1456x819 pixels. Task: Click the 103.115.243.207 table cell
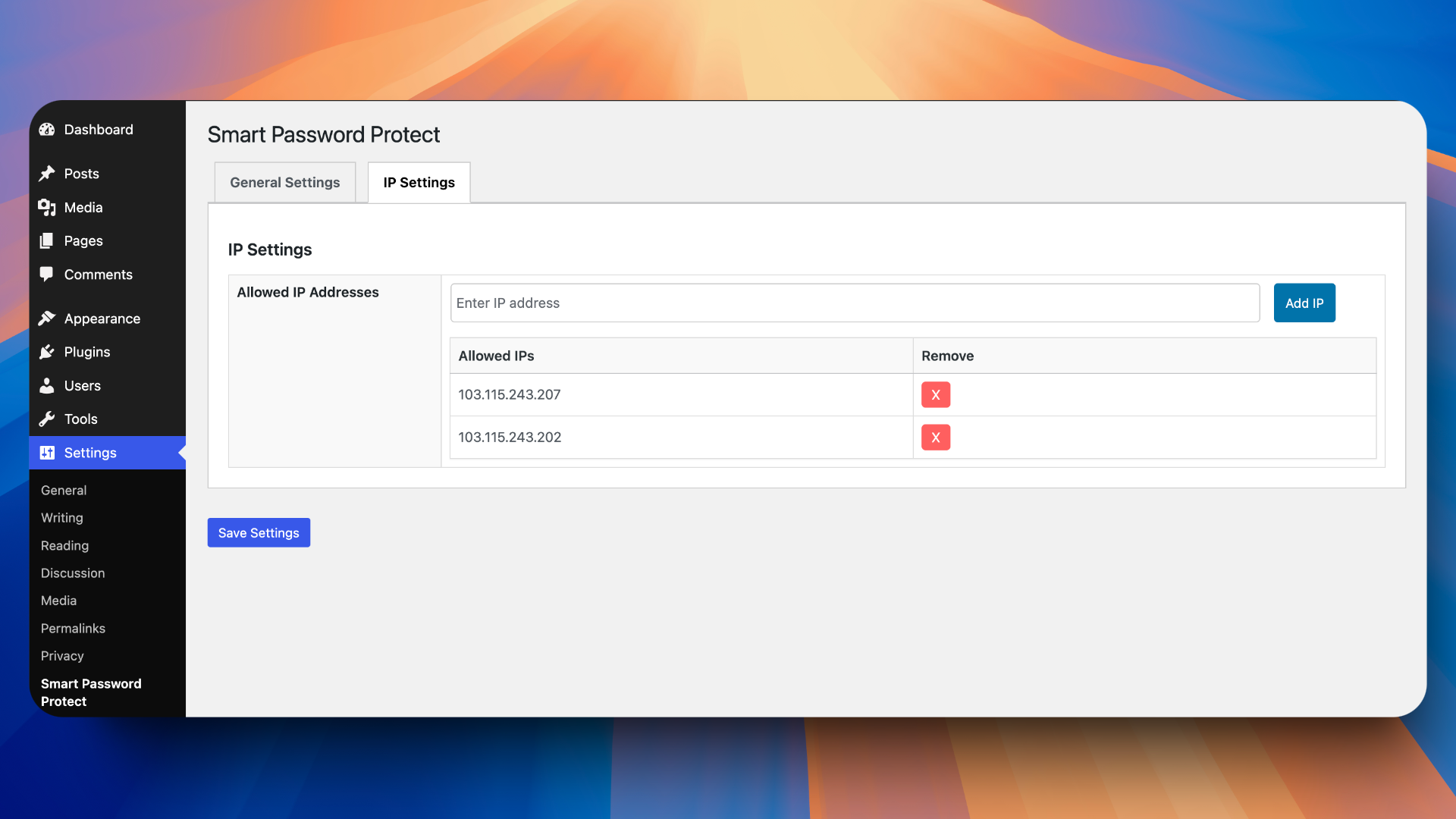[x=681, y=394]
